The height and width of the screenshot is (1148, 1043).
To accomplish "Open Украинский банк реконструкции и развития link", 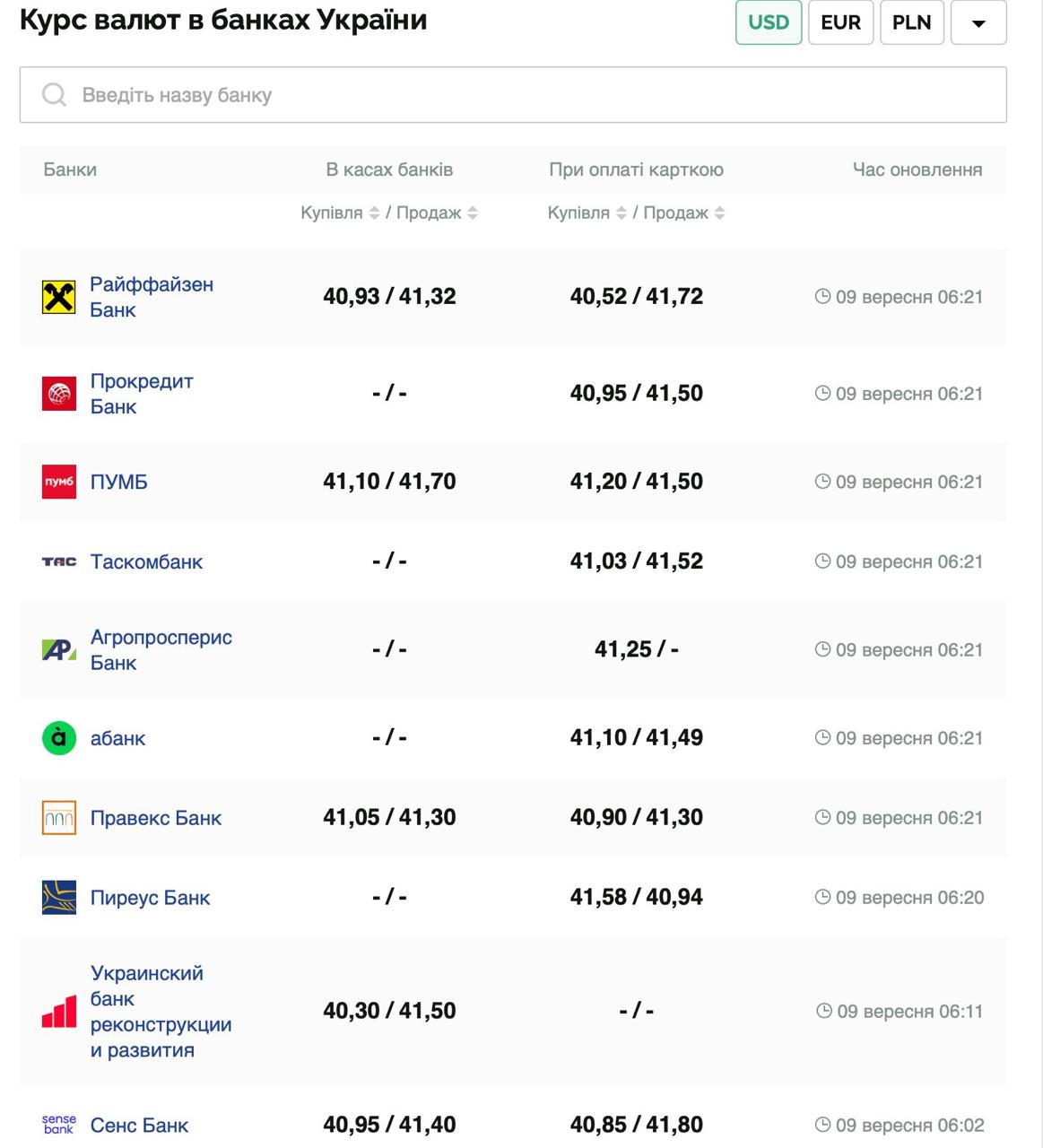I will pos(161,1011).
